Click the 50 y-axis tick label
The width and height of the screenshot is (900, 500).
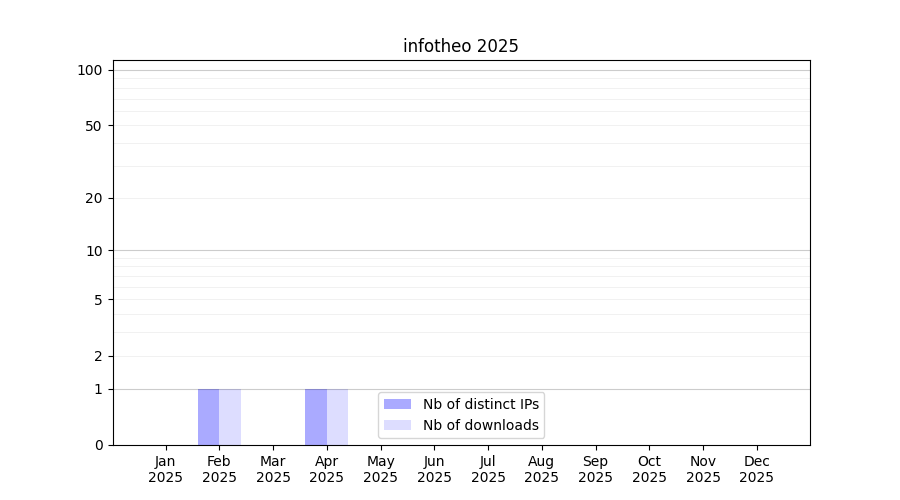pyautogui.click(x=93, y=126)
